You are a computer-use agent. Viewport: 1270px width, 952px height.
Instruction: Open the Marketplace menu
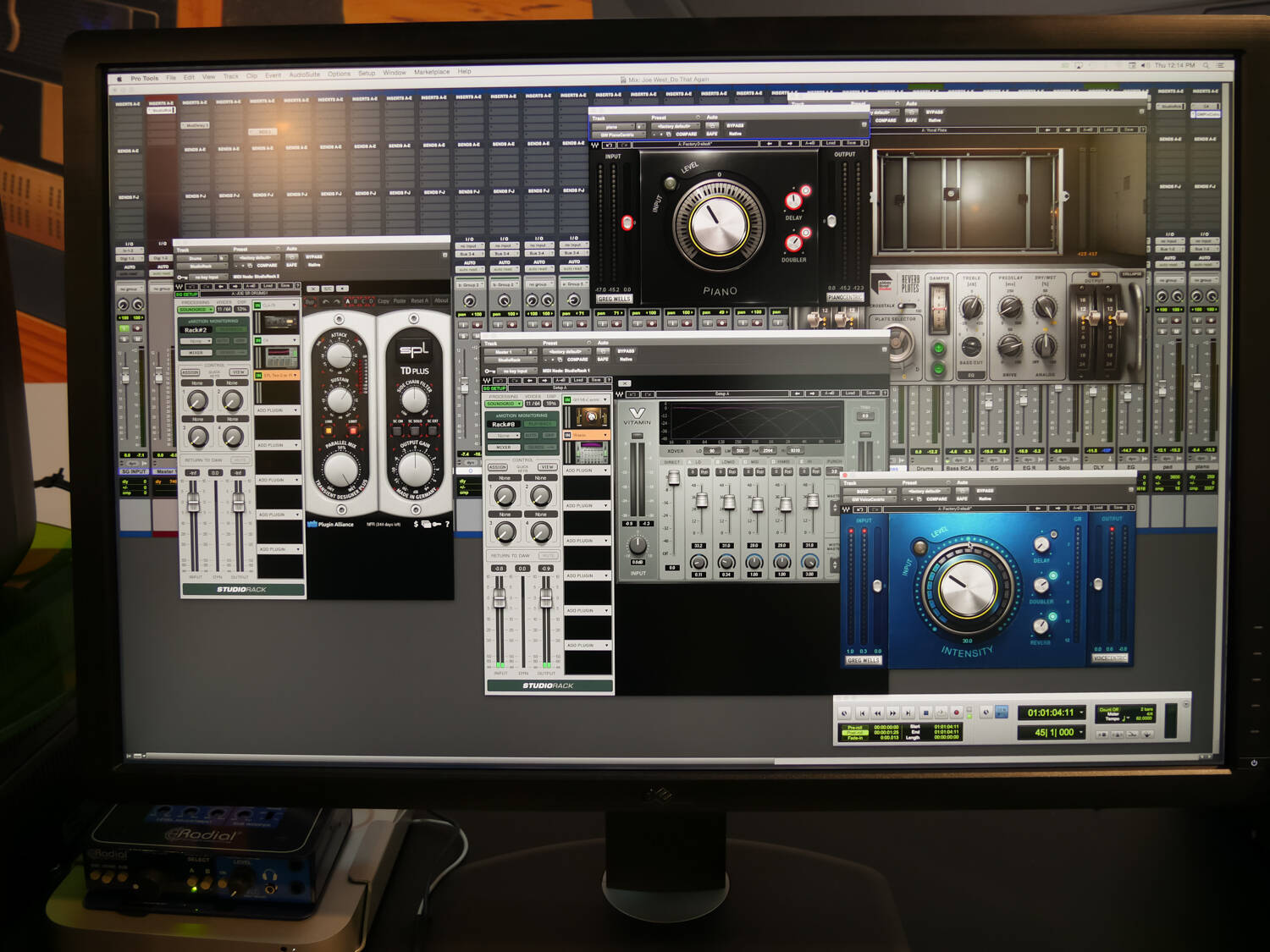[x=432, y=72]
